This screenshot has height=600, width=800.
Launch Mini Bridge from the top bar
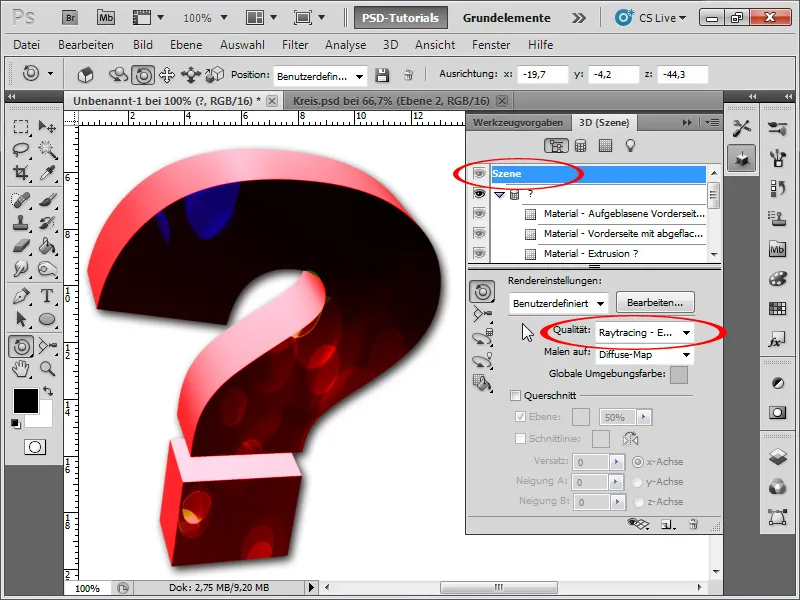[x=106, y=18]
